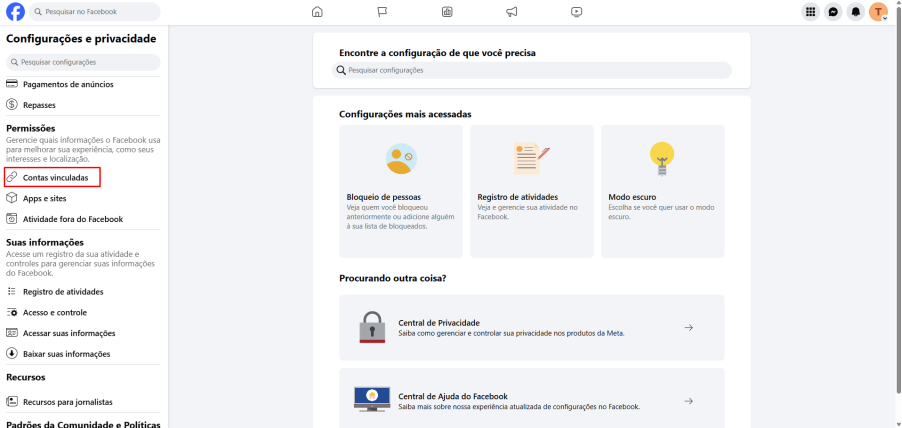
Task: Click the card icon beside Pagamentos de anúncios
Action: coord(12,84)
